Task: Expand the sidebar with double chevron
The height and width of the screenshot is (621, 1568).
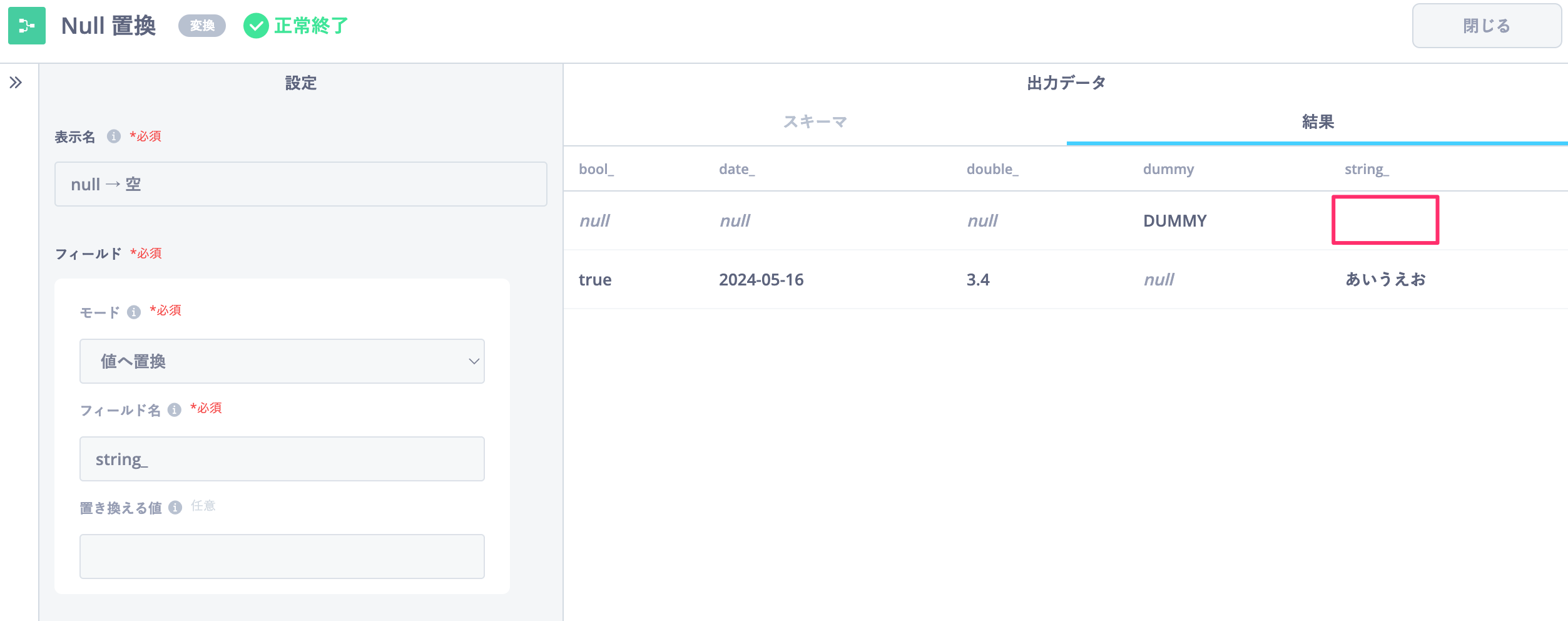Action: pyautogui.click(x=16, y=83)
